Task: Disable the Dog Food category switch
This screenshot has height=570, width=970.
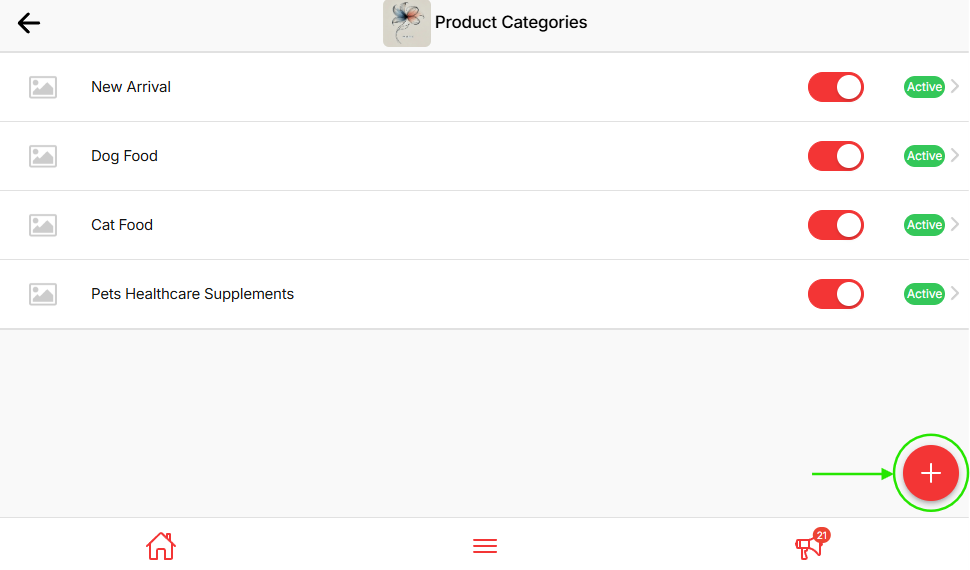Action: click(835, 156)
